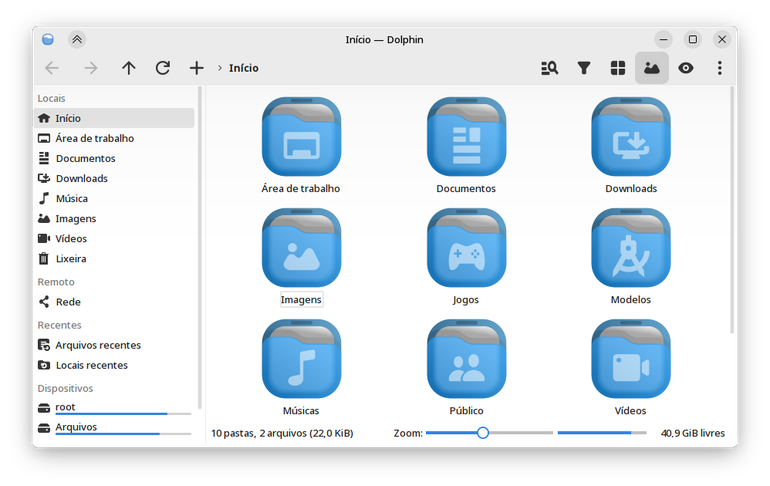Go up to parent folder arrow
770x486 pixels.
(129, 68)
